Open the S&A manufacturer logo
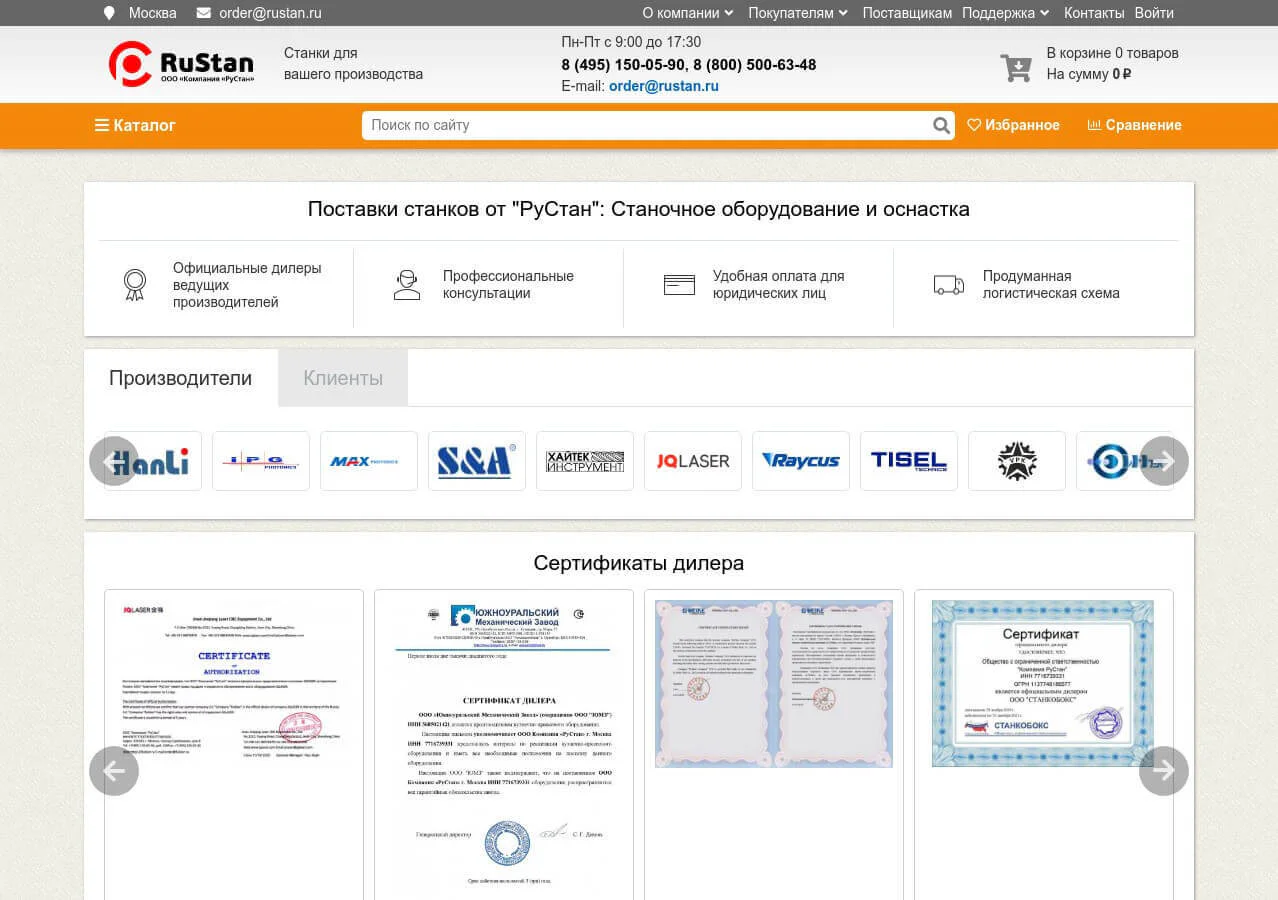This screenshot has height=900, width=1278. [x=477, y=461]
